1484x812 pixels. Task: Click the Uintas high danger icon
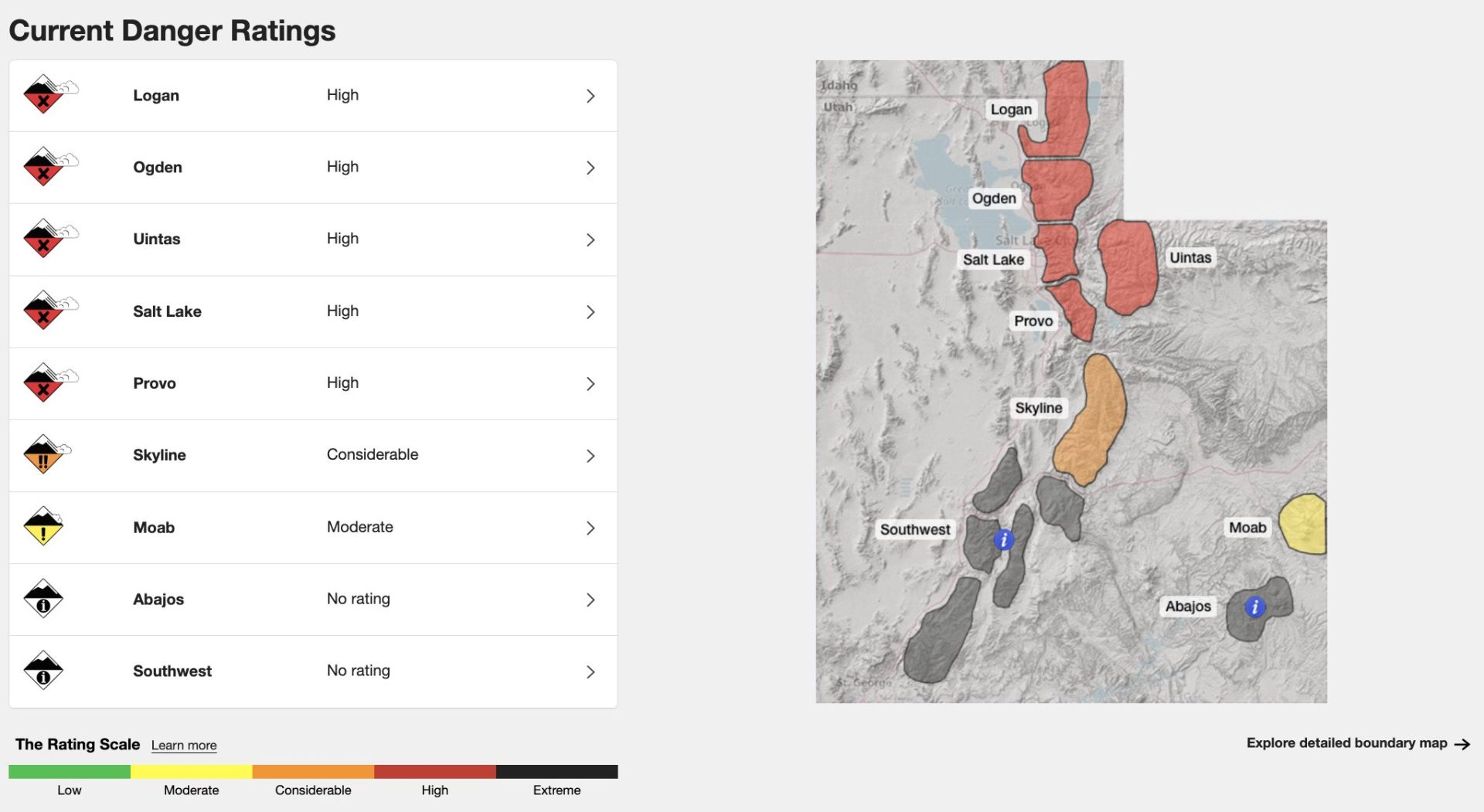tap(50, 238)
